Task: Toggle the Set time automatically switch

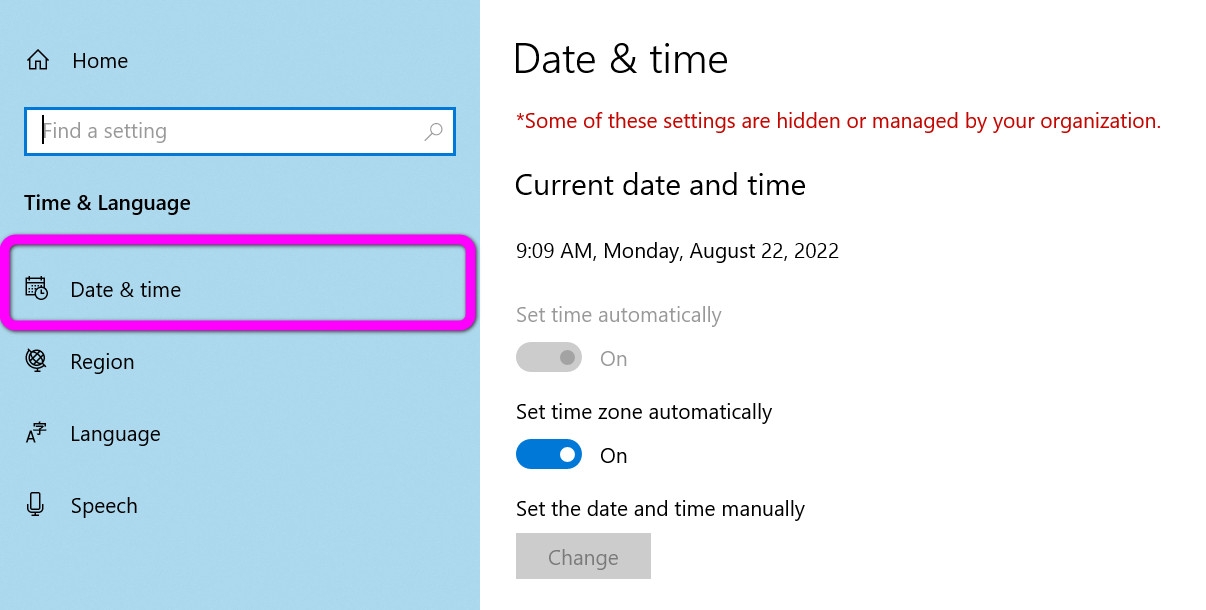Action: (549, 357)
